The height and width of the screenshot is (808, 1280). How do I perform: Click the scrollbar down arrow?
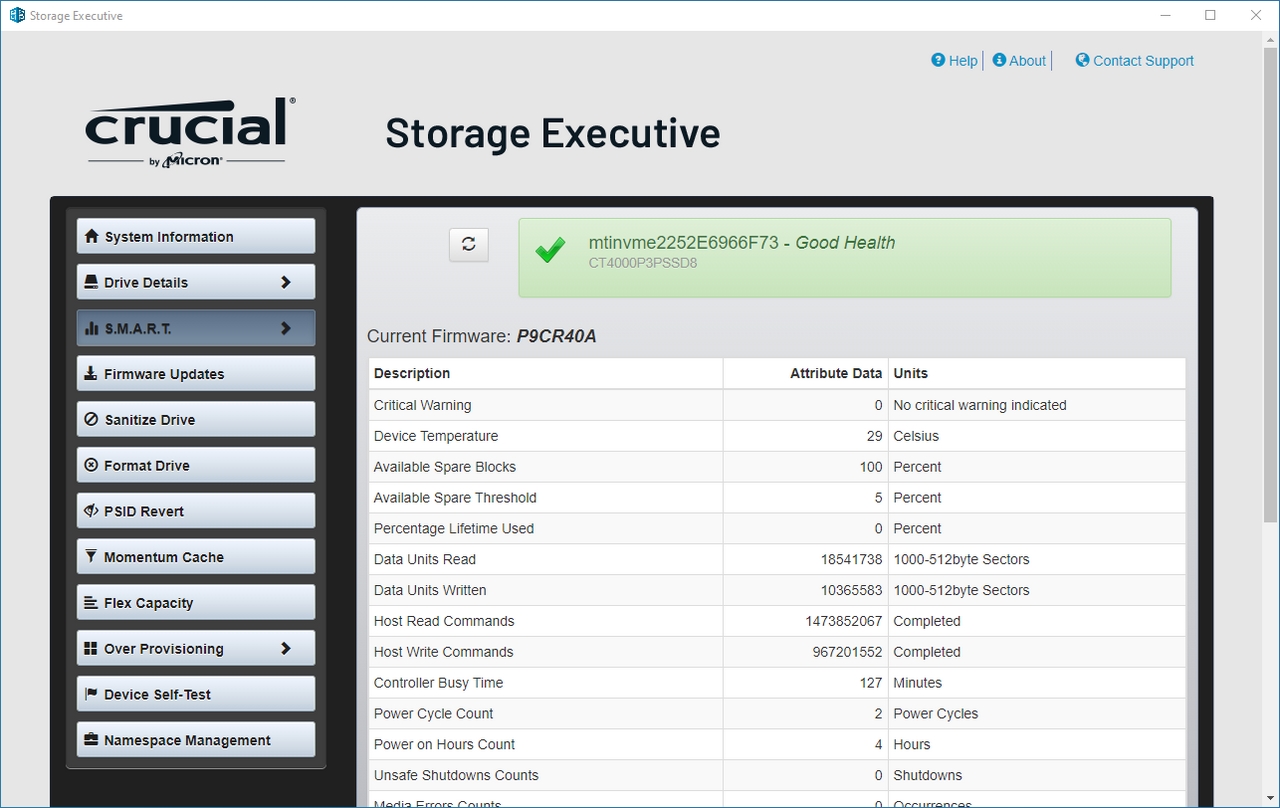tap(1270, 797)
